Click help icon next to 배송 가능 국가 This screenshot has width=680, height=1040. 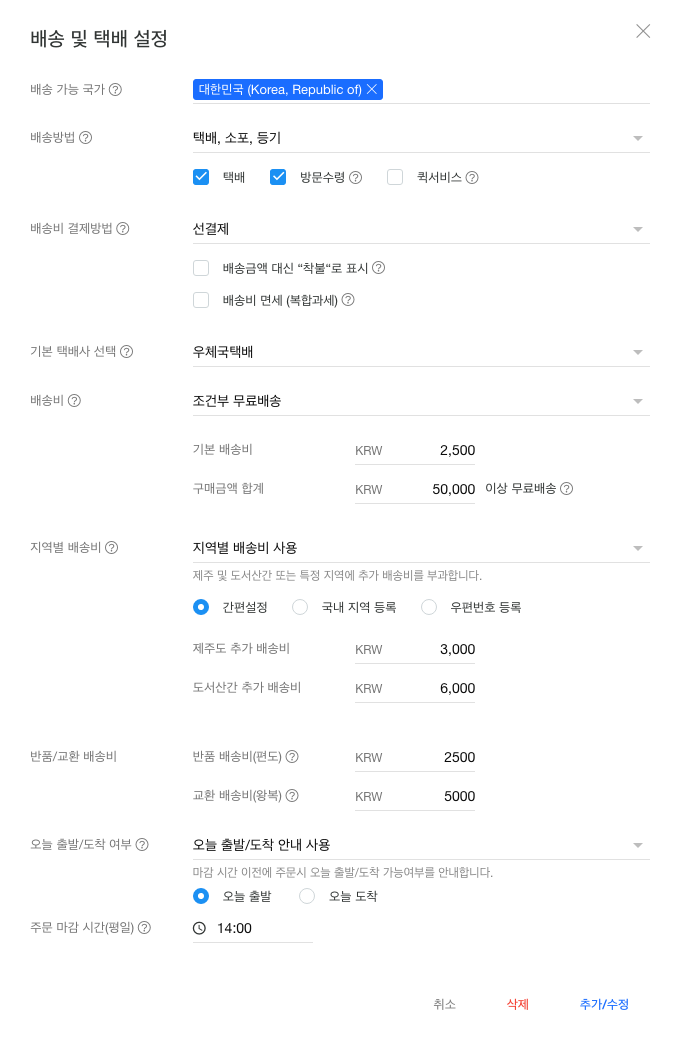115,90
